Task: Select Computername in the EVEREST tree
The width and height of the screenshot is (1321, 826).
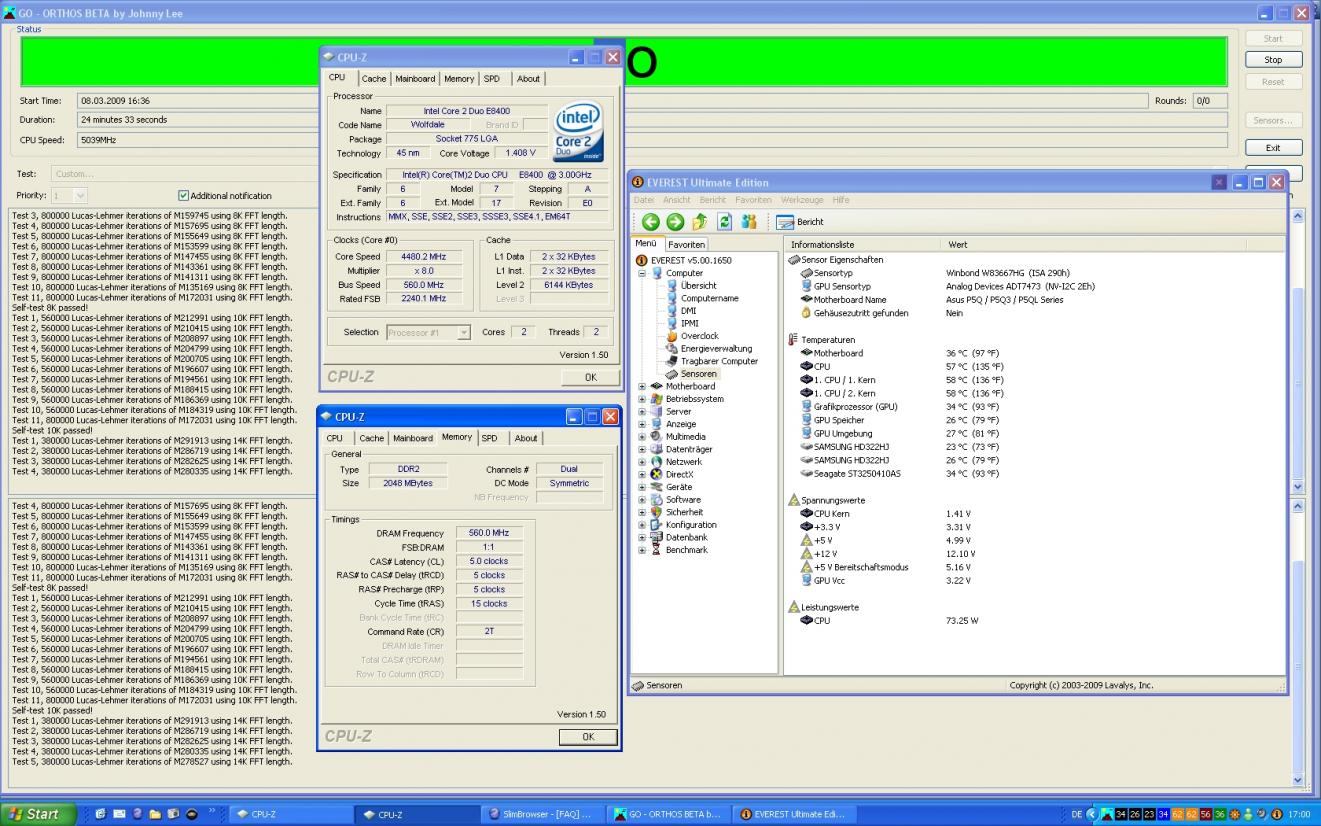Action: tap(710, 298)
